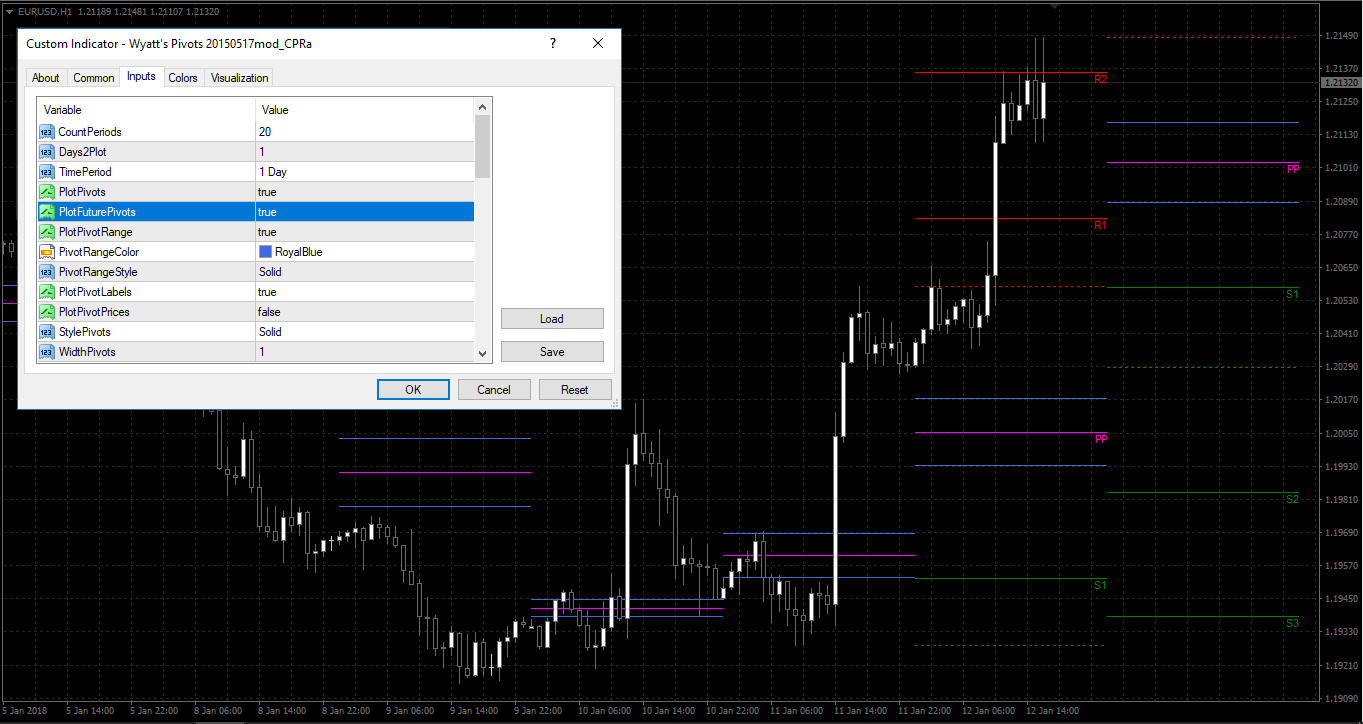Switch to the Visualization tab
This screenshot has height=724, width=1363.
click(240, 78)
